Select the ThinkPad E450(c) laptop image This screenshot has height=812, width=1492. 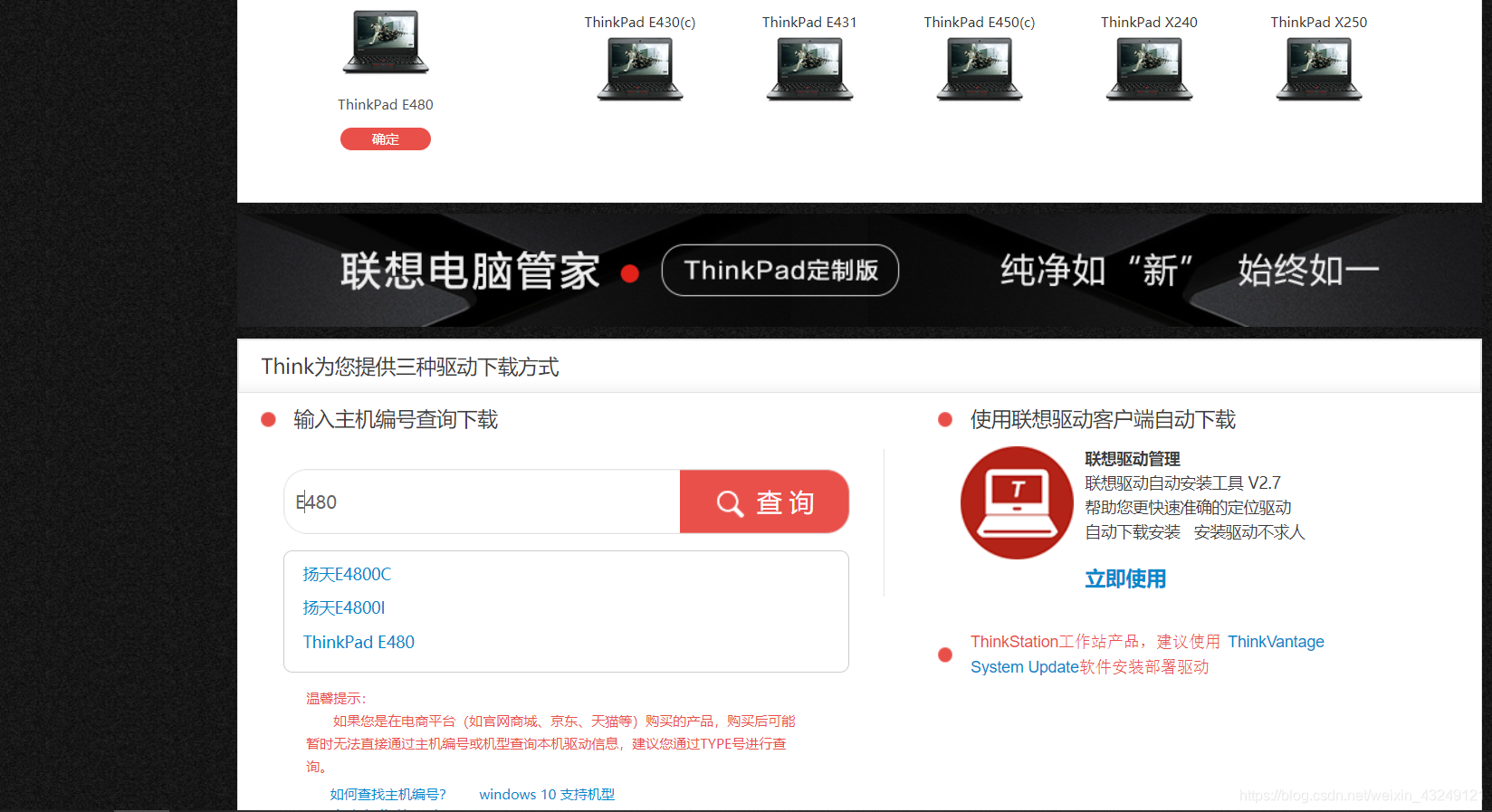980,70
